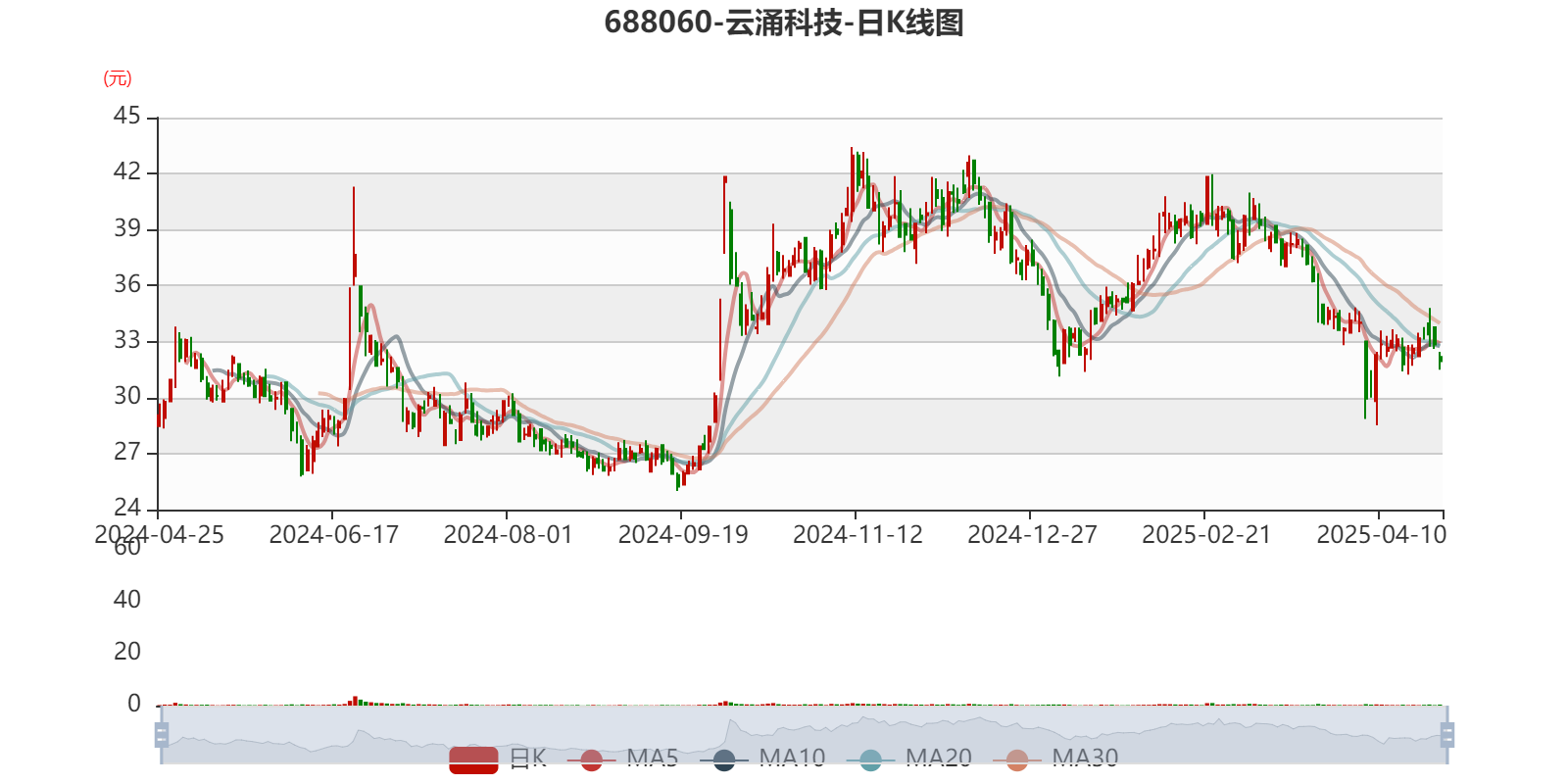Click the 2024-09-19 x-axis date label
Screen dimensions: 1568x784
[x=682, y=535]
